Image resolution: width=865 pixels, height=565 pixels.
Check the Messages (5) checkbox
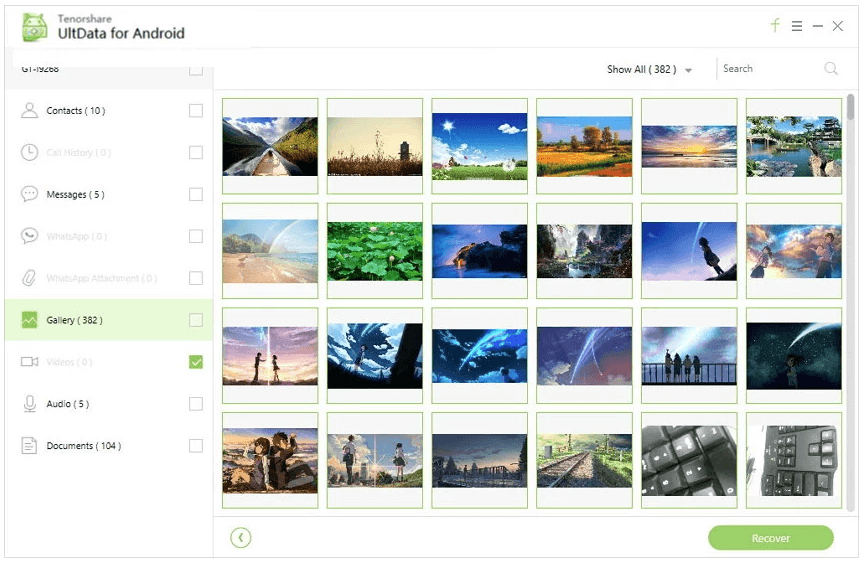click(196, 194)
